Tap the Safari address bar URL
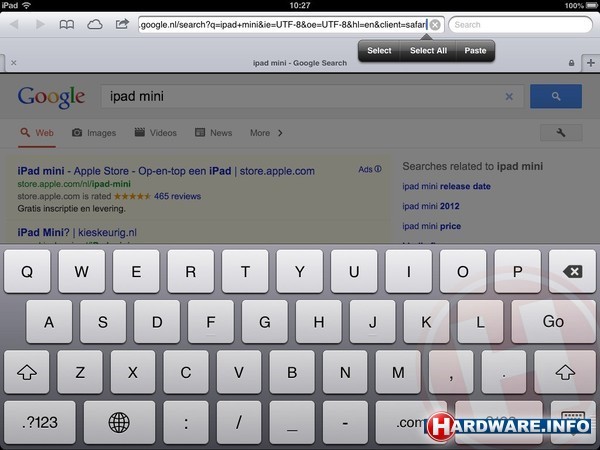Viewport: 600px width, 450px height. 283,25
